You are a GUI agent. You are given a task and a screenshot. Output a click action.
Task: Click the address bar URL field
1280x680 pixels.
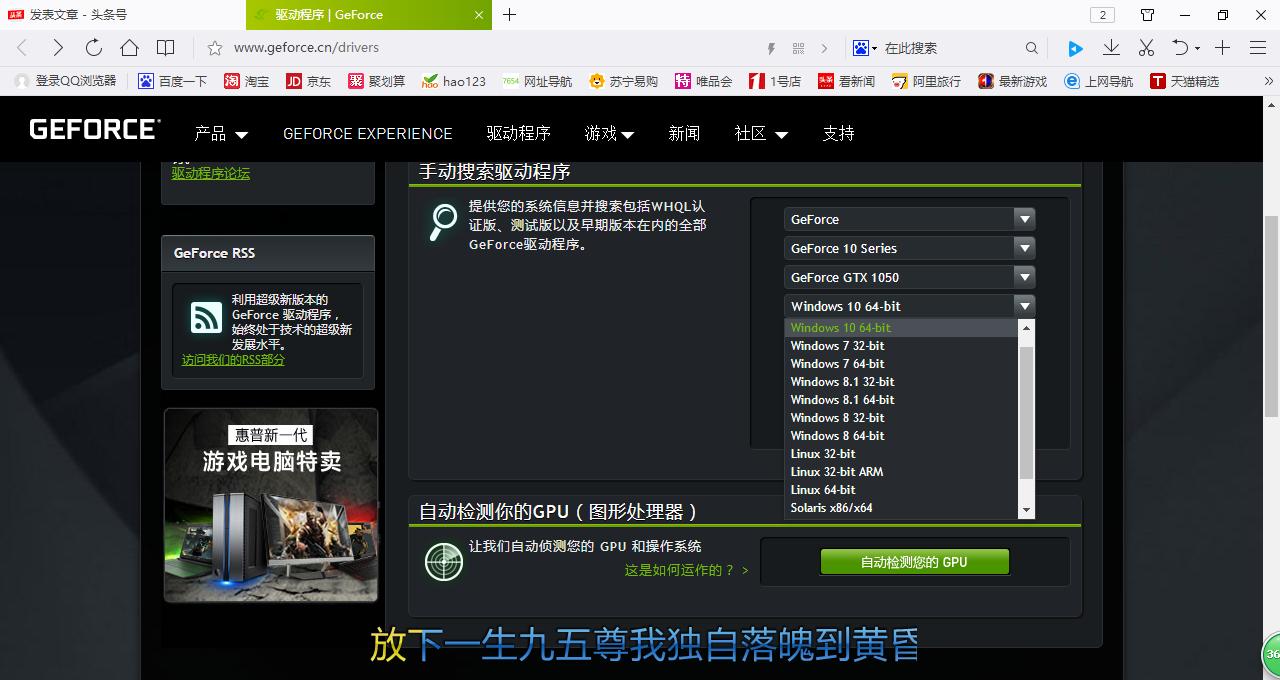[490, 48]
